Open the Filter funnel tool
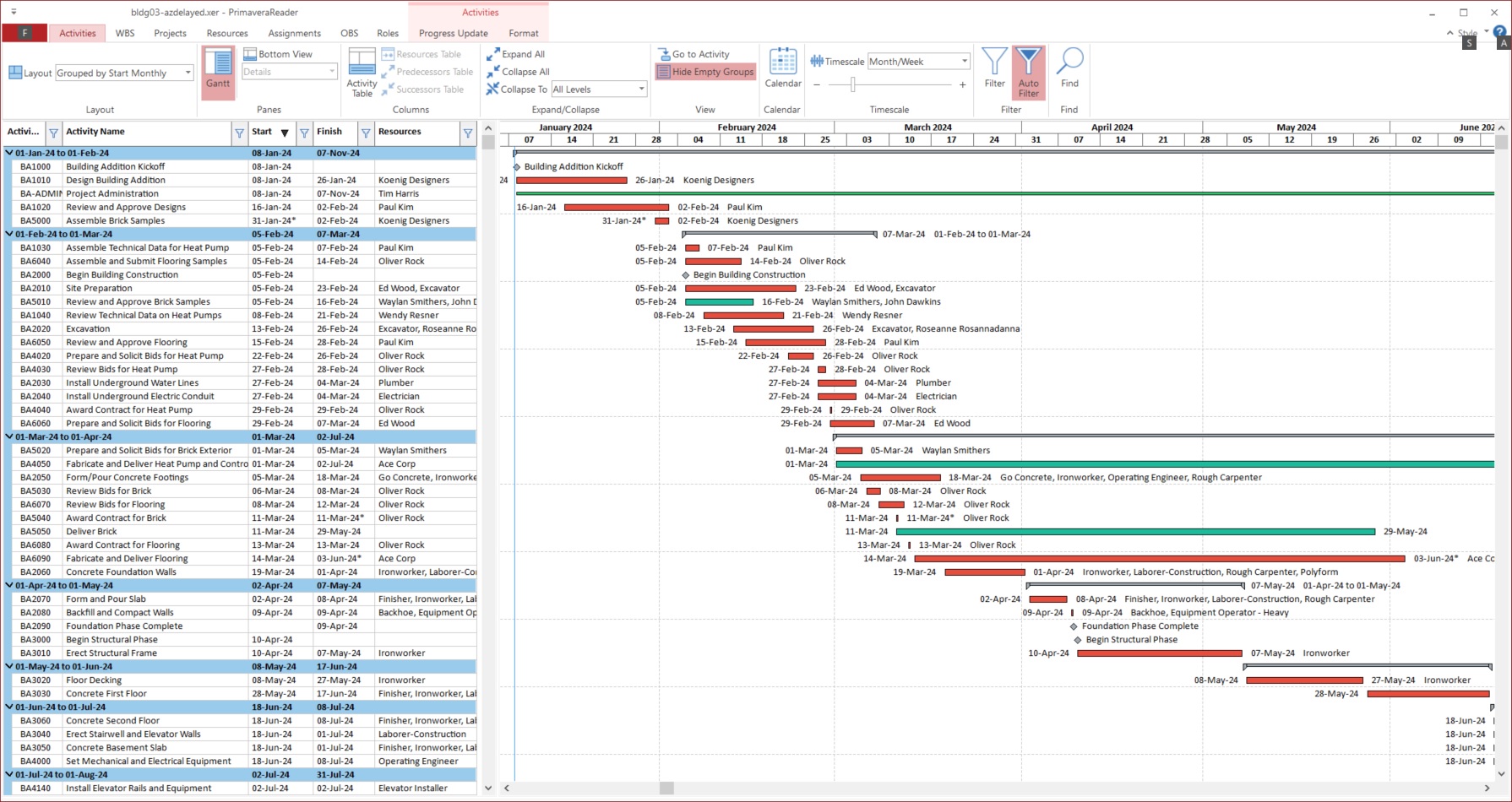 coord(994,68)
